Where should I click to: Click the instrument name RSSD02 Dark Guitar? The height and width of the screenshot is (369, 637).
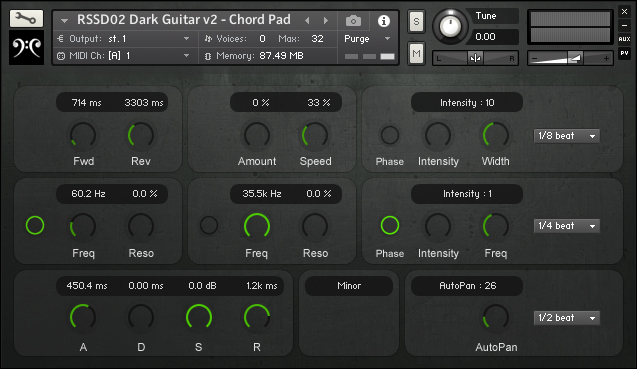pyautogui.click(x=184, y=20)
